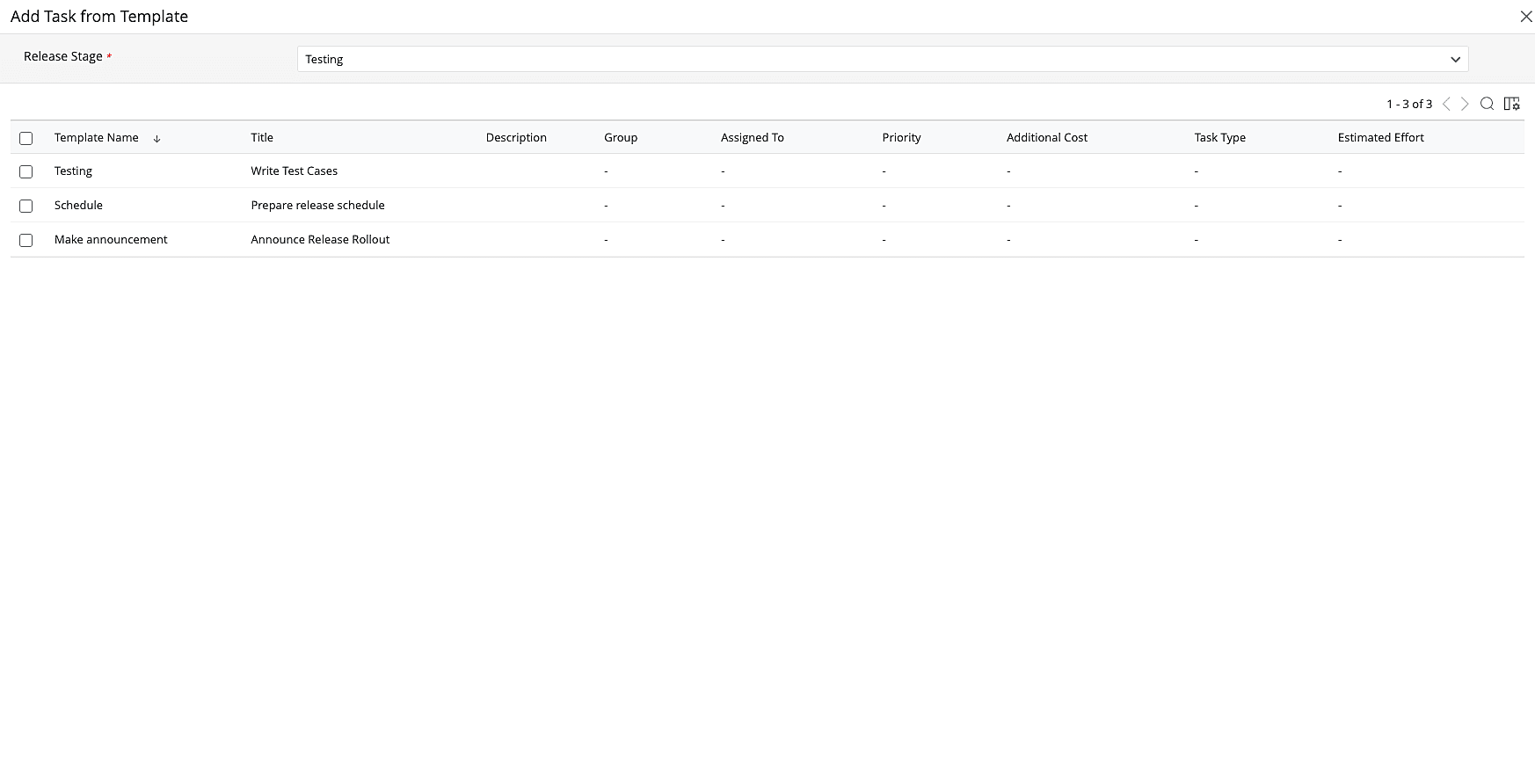Click the Priority column header

(x=901, y=137)
